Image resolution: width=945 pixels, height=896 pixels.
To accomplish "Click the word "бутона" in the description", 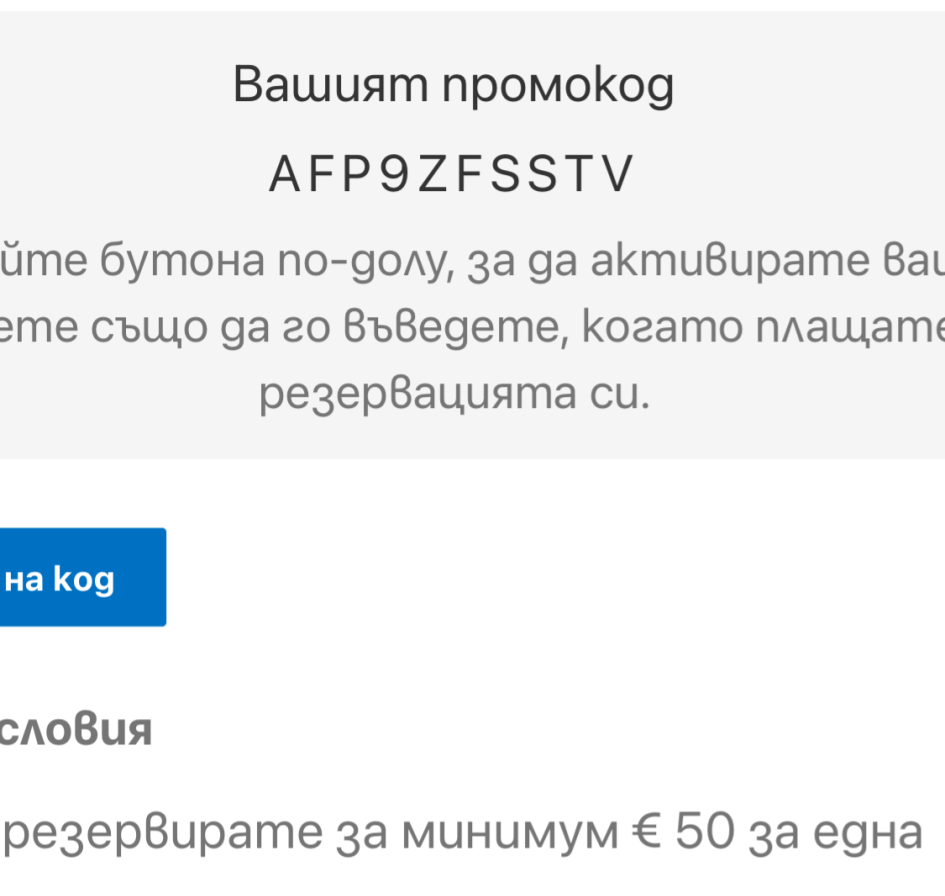I will [x=185, y=264].
